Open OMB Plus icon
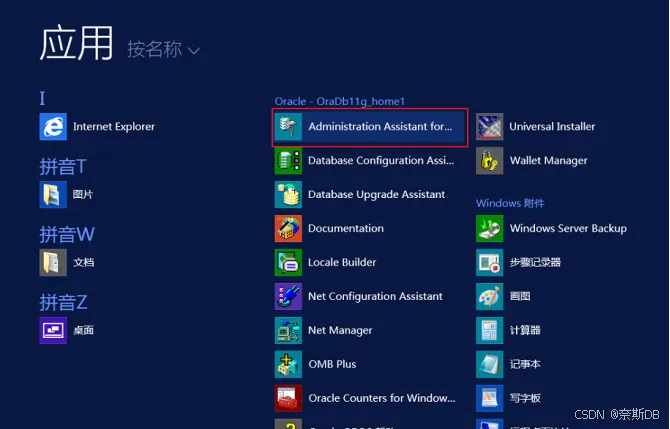Image resolution: width=670 pixels, height=429 pixels. click(288, 364)
